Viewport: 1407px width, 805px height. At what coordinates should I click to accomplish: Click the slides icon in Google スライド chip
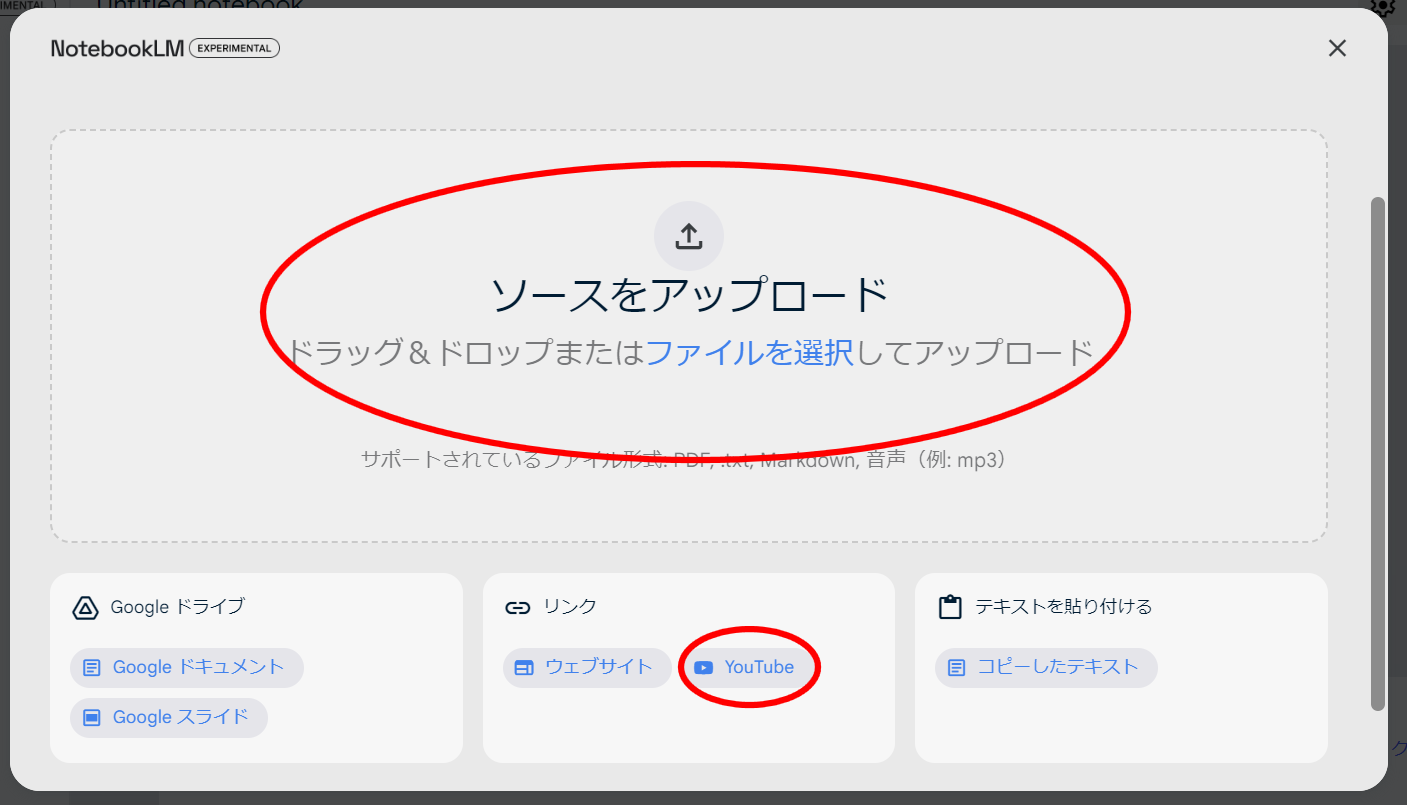click(92, 717)
